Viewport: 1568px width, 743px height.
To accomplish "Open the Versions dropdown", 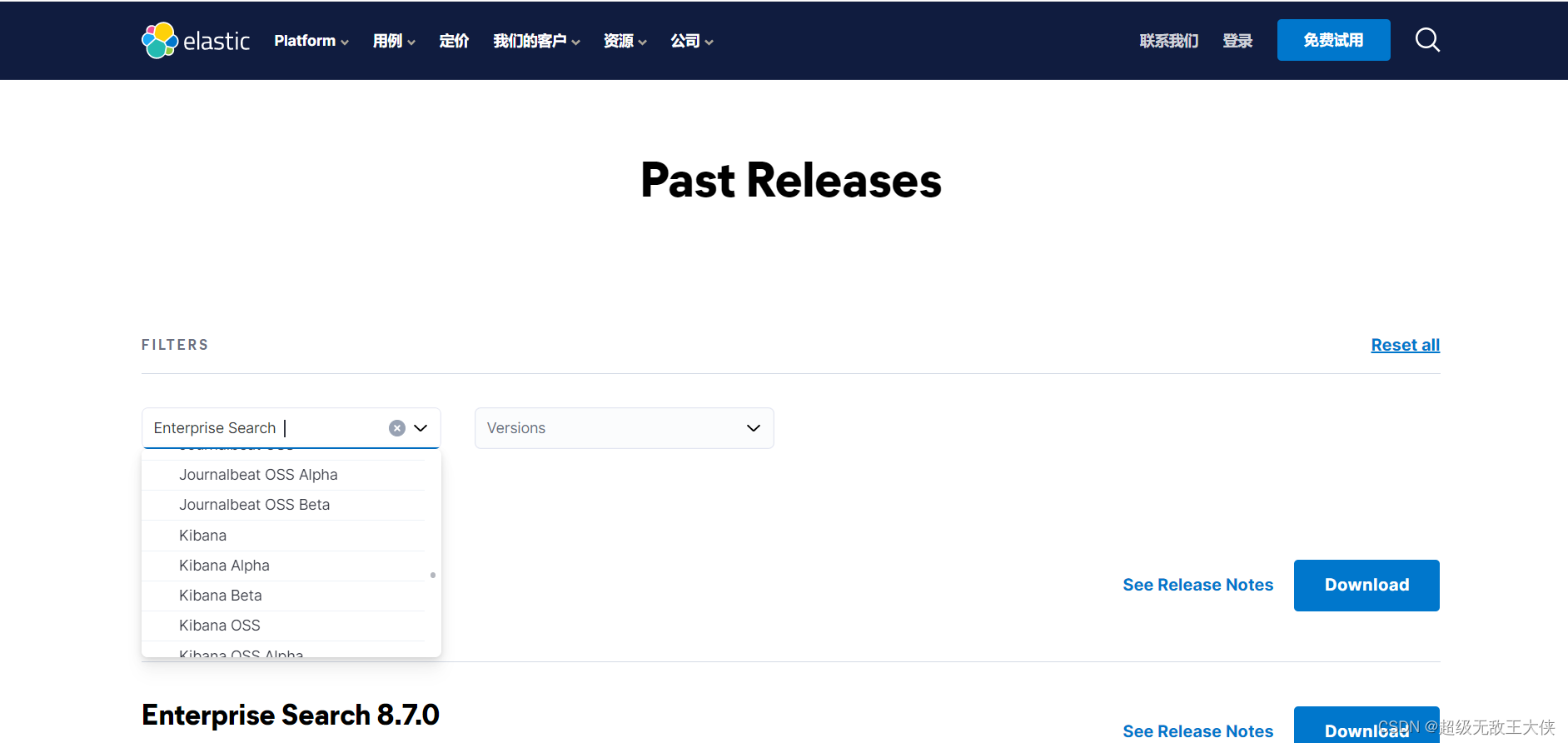I will 625,428.
